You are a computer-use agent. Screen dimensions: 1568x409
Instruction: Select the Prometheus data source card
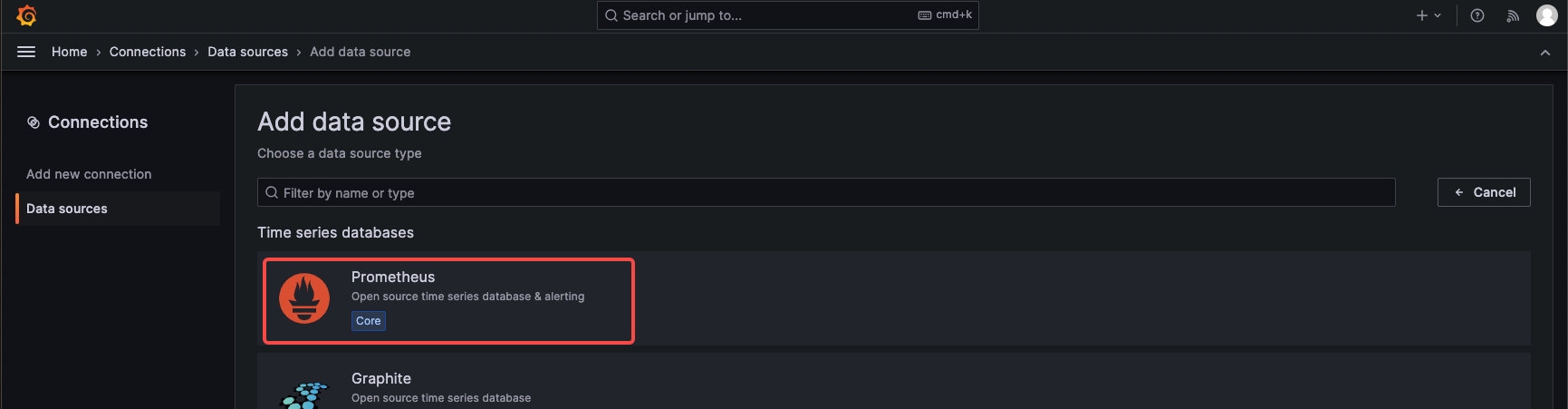[448, 301]
